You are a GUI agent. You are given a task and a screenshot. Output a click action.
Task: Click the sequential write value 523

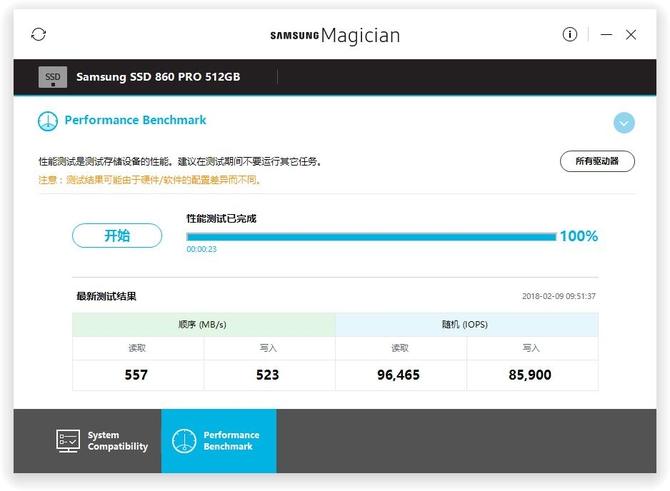pyautogui.click(x=268, y=375)
